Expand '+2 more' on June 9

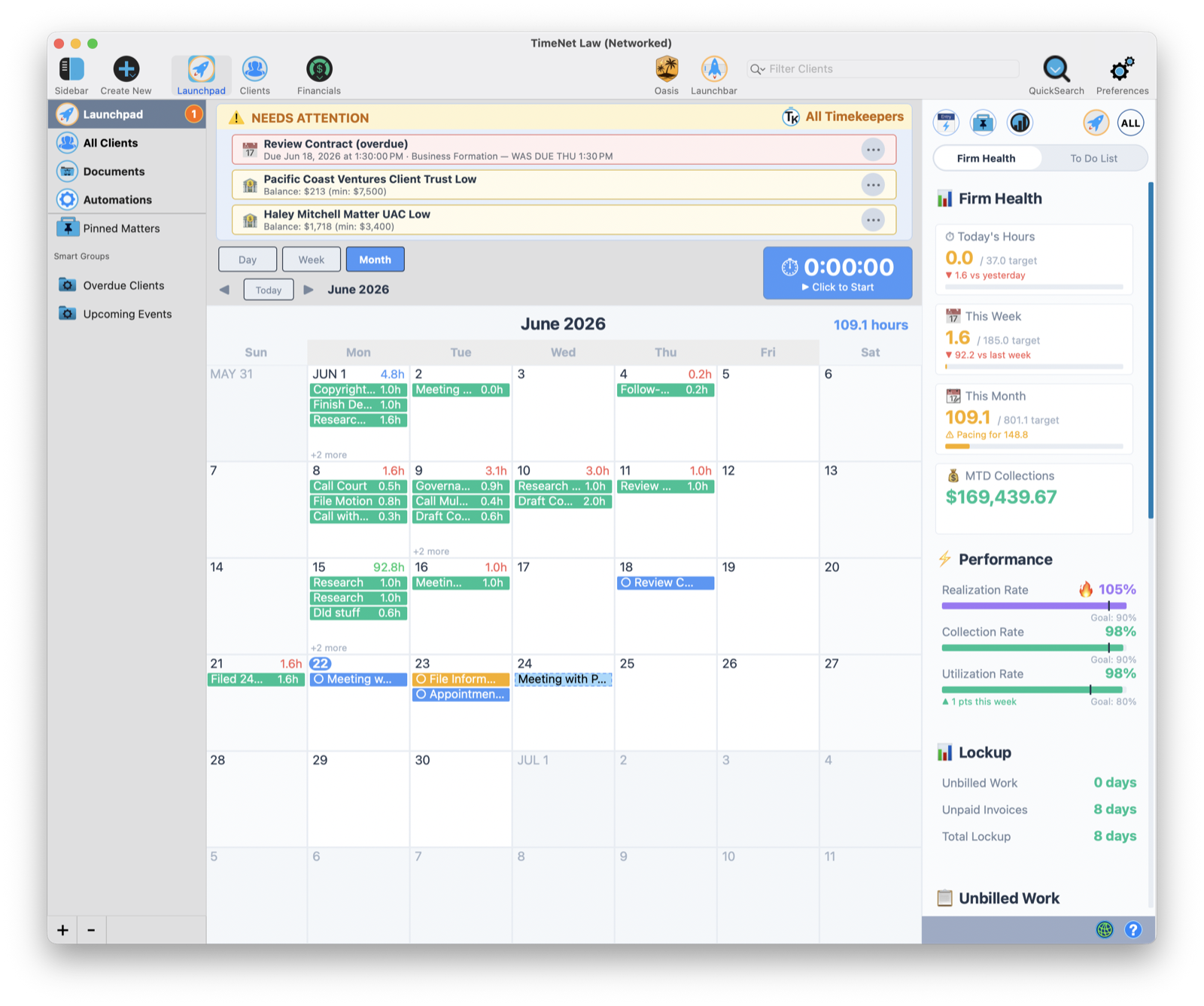tap(431, 552)
